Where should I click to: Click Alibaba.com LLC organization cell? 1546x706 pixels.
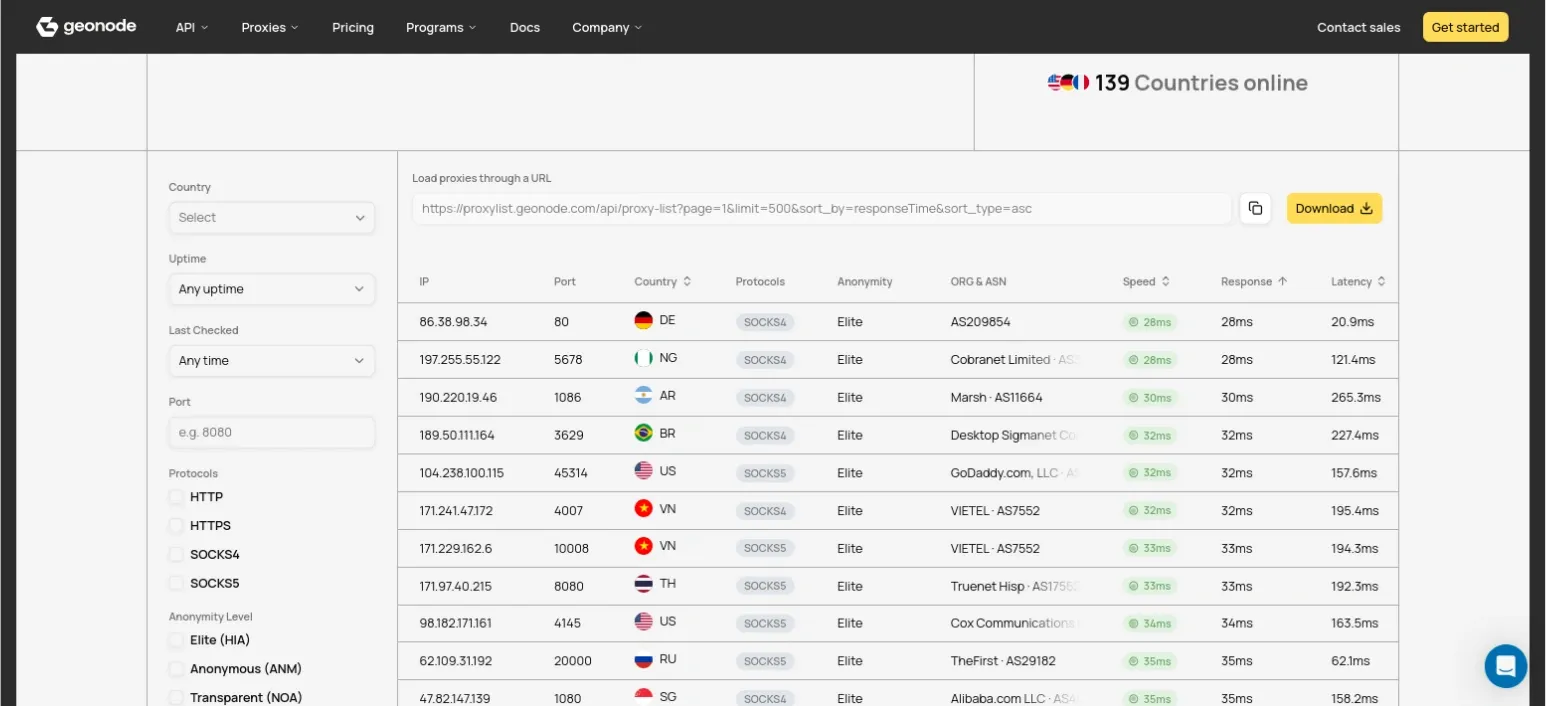click(x=1015, y=699)
